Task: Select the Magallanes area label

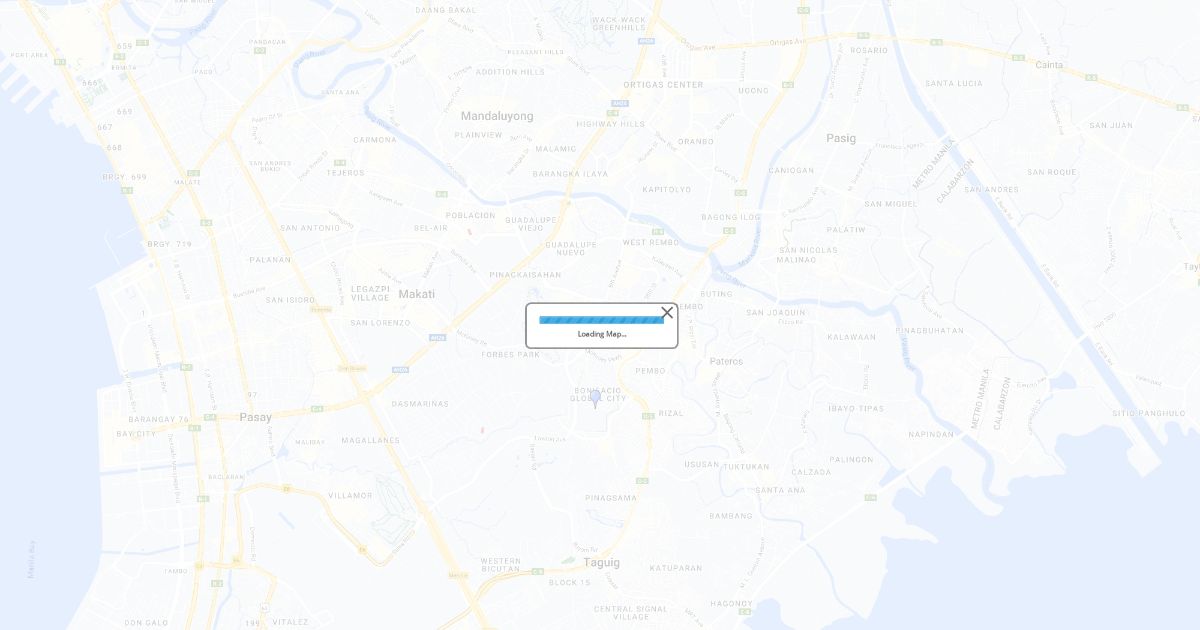Action: [370, 440]
